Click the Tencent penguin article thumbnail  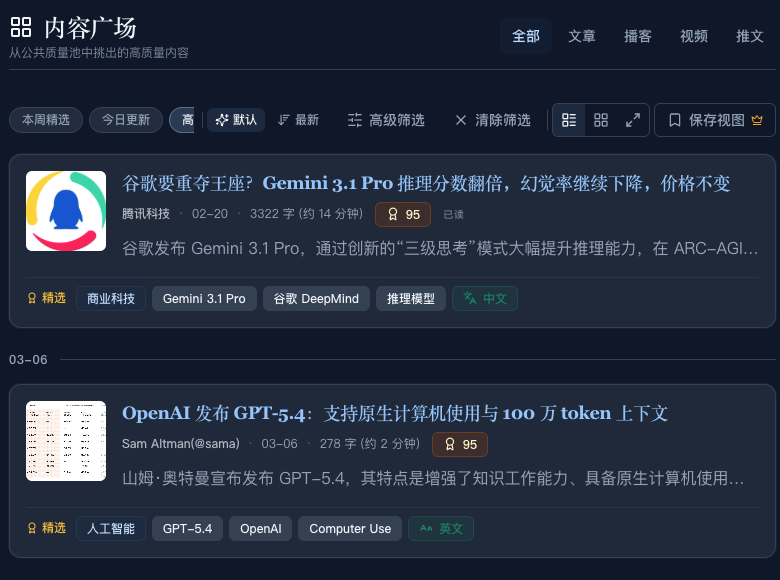(x=66, y=211)
